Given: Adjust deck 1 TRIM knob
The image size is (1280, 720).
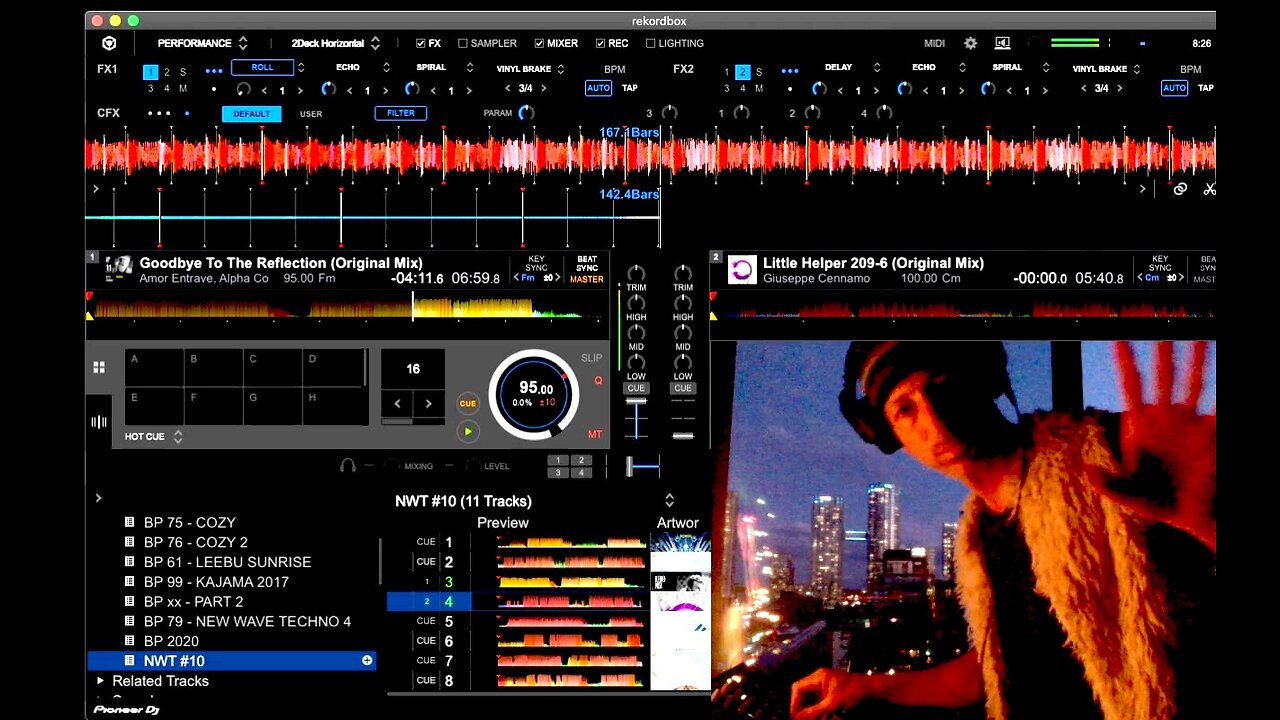Looking at the screenshot, I should tap(636, 273).
